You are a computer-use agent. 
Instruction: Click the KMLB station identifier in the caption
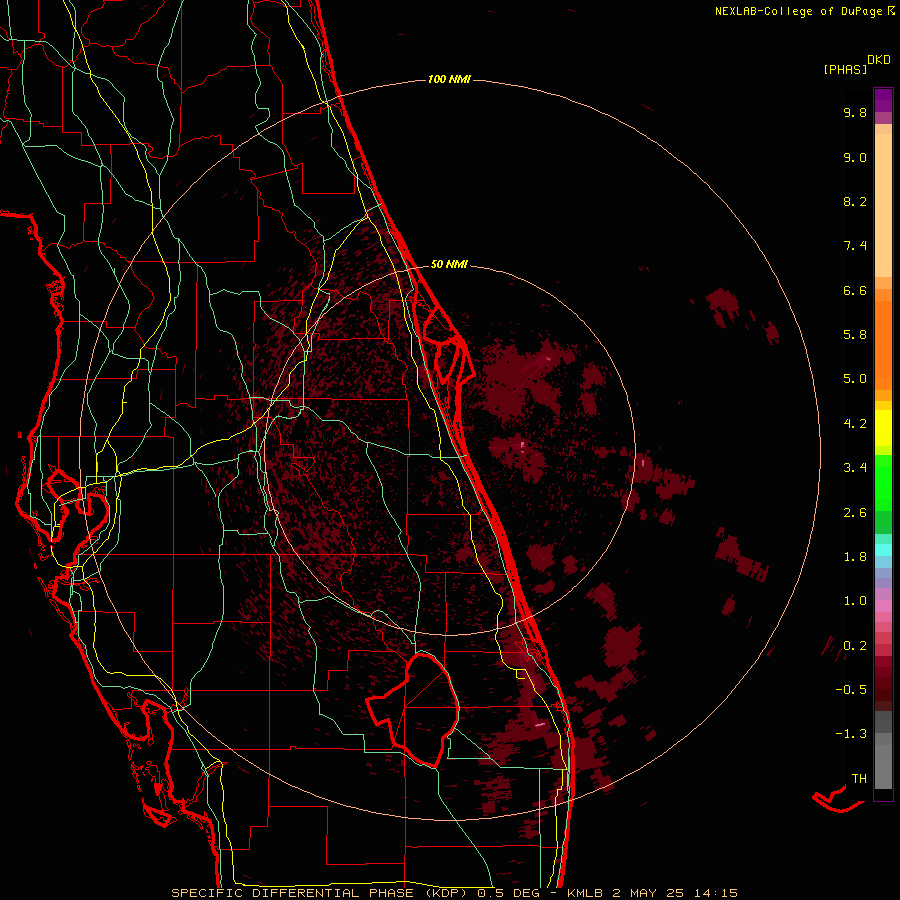coord(585,893)
